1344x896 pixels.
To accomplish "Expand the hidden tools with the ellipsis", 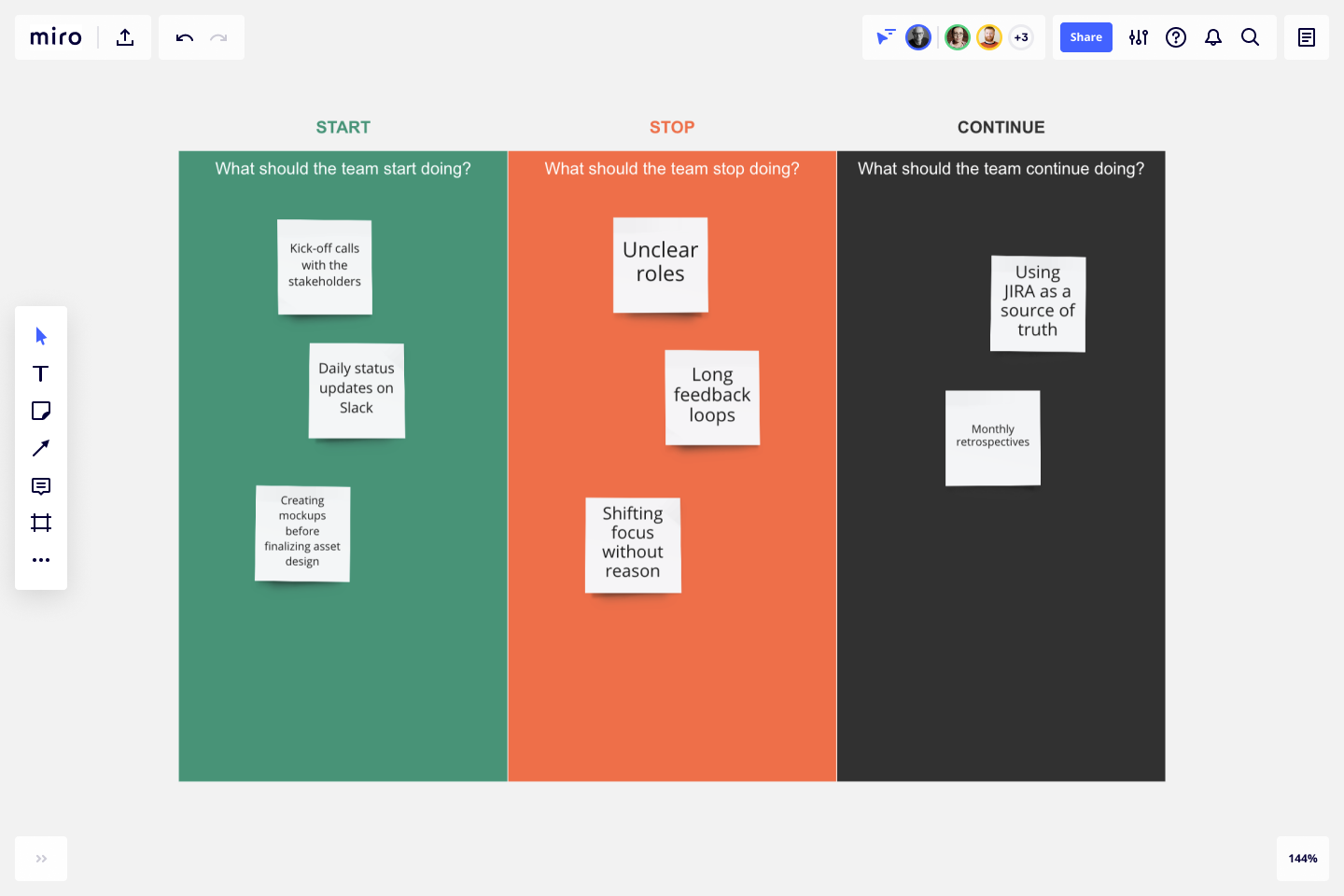I will click(40, 559).
